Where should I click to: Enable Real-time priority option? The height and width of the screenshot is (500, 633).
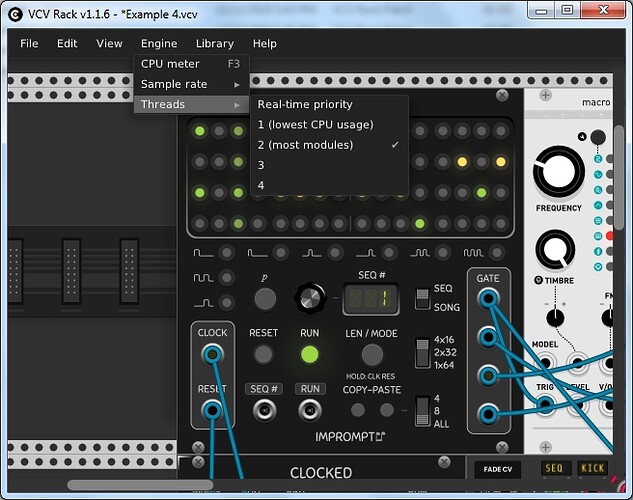(329, 105)
